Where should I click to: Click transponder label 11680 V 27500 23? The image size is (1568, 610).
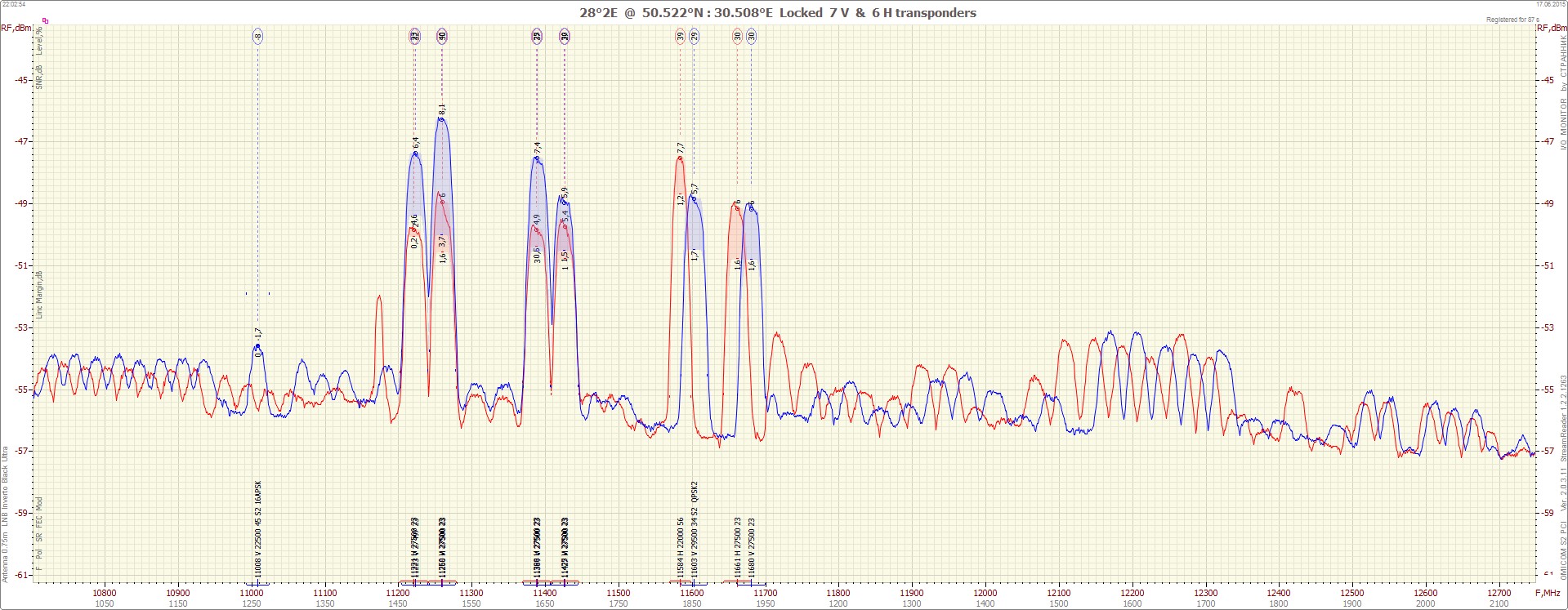(752, 547)
